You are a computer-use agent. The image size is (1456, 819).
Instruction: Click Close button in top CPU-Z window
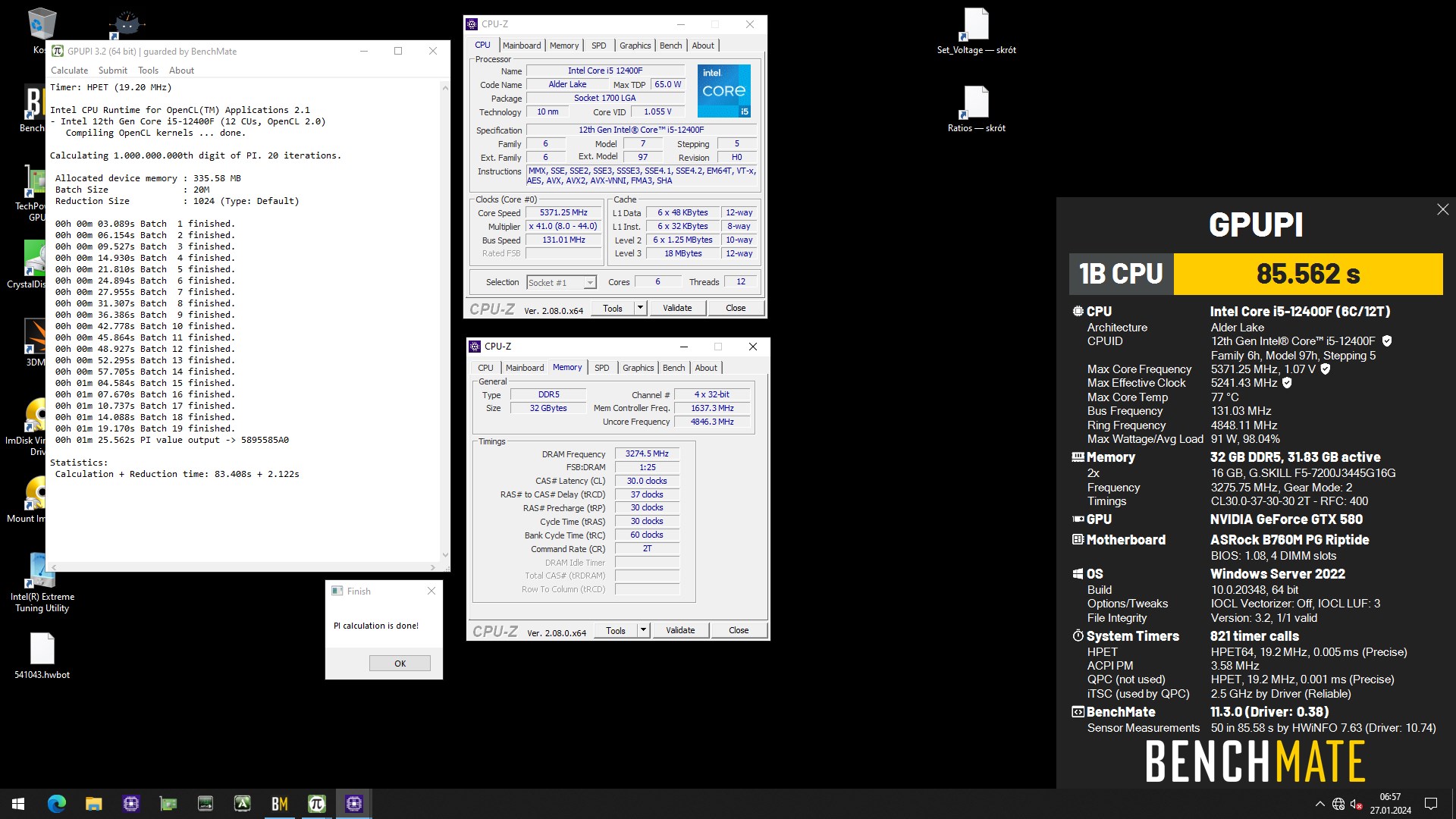[736, 308]
